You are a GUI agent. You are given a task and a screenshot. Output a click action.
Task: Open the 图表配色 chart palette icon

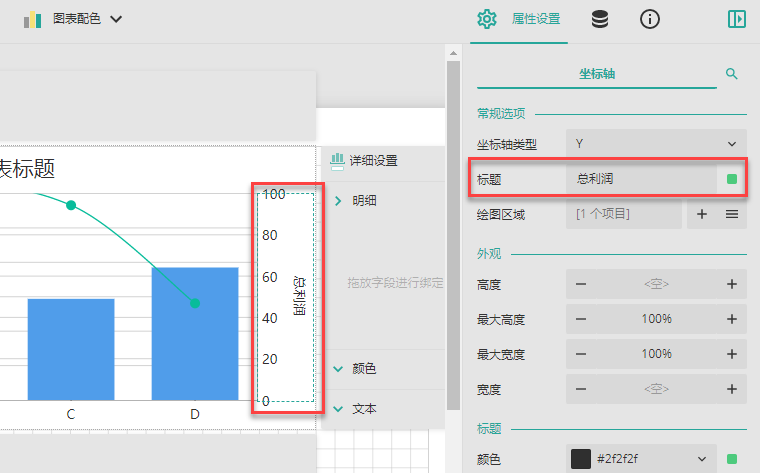pyautogui.click(x=32, y=19)
